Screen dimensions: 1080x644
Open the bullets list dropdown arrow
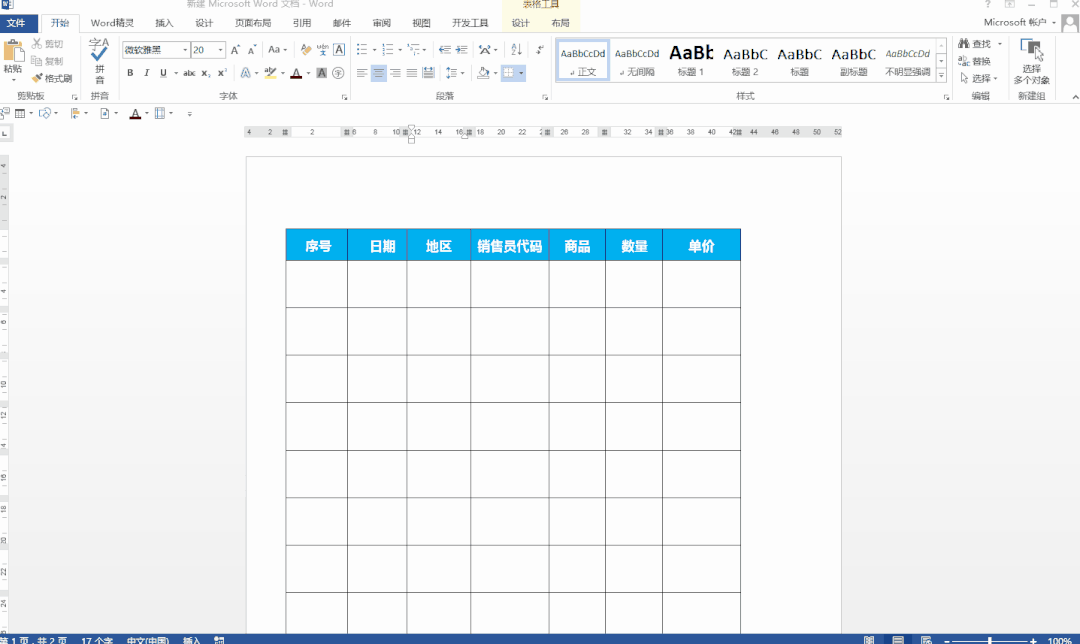pyautogui.click(x=375, y=50)
